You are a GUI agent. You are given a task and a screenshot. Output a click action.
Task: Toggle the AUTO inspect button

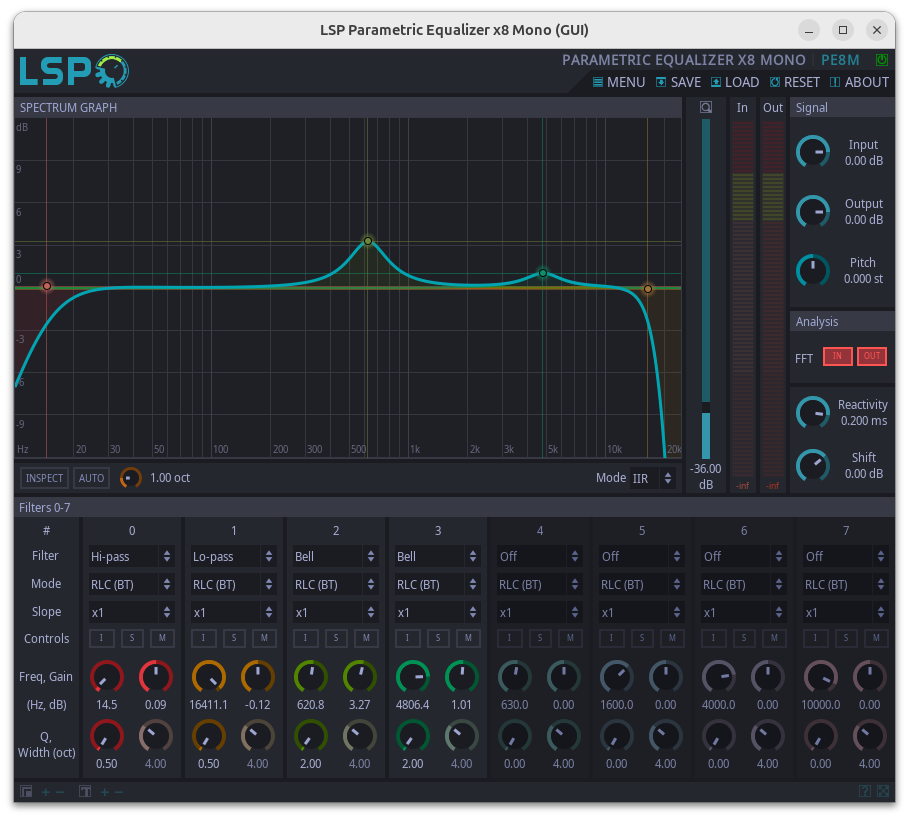tap(92, 478)
